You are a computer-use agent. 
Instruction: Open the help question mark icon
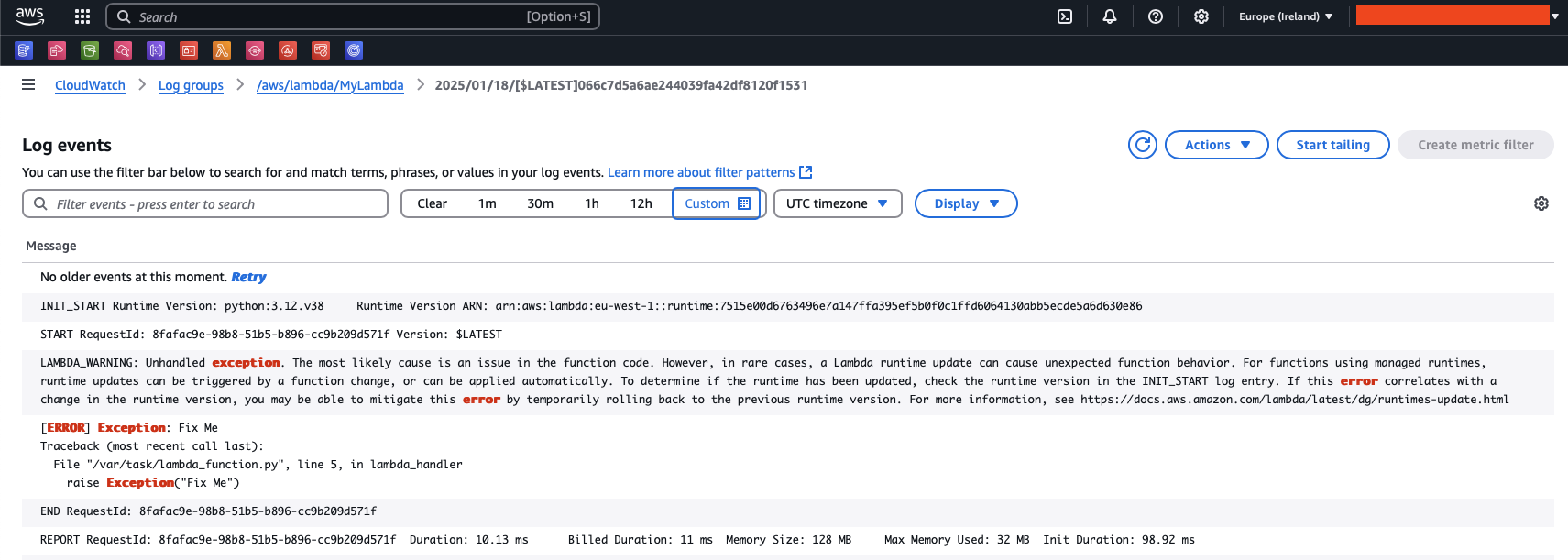tap(1156, 16)
